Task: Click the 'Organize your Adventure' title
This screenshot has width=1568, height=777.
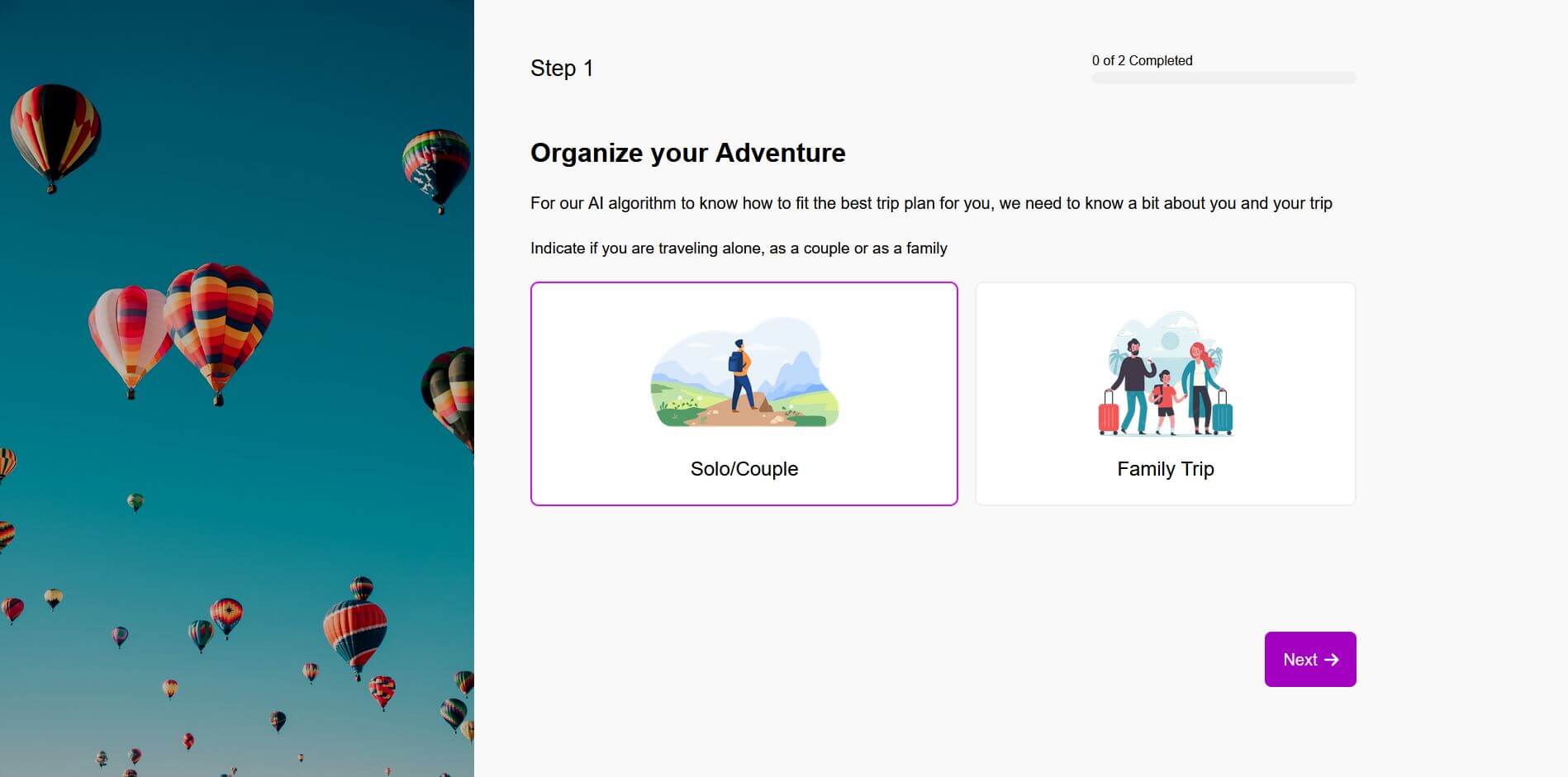Action: 687,153
